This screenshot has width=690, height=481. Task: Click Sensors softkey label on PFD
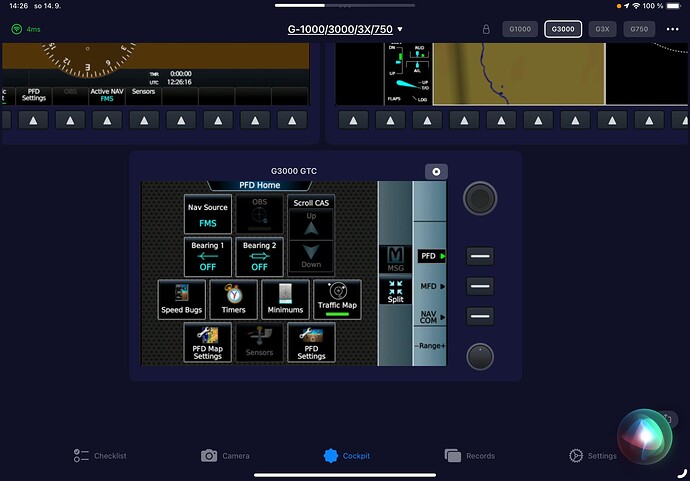(143, 92)
